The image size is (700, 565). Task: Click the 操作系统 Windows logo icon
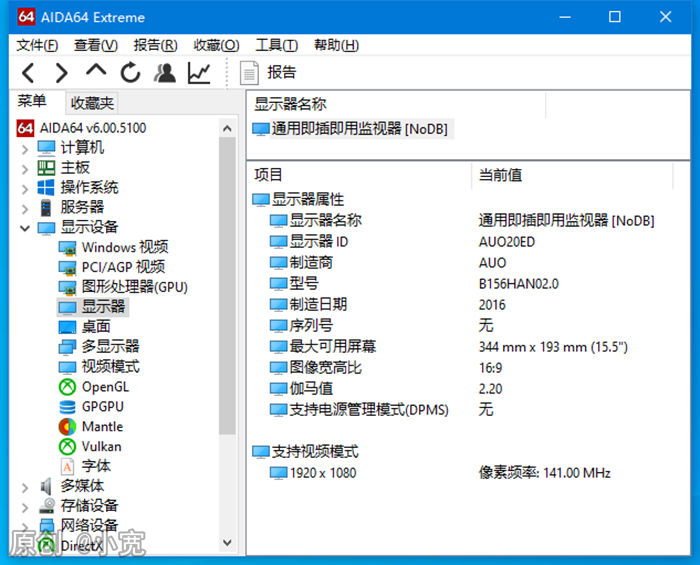46,187
